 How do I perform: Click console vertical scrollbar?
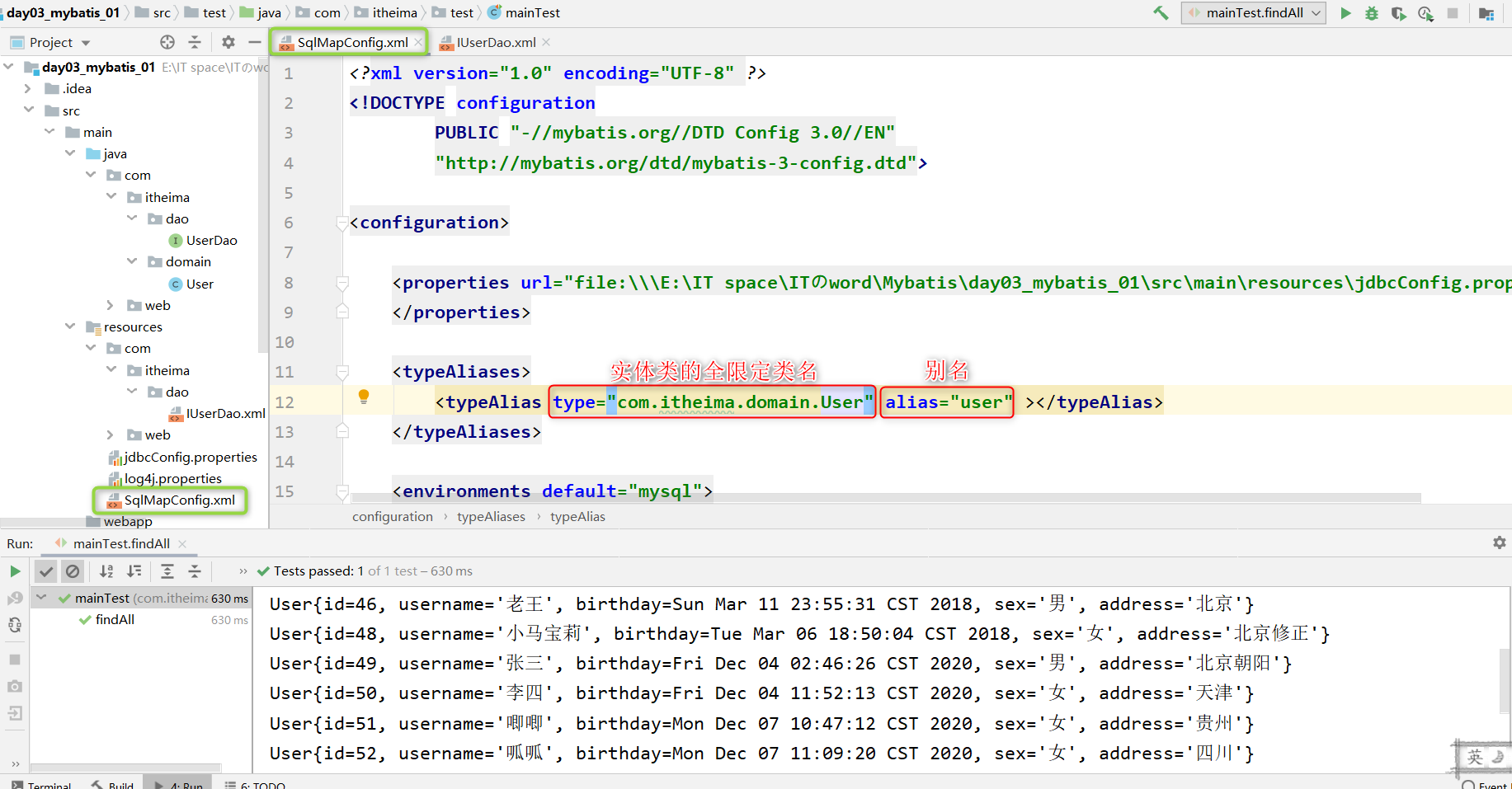1504,680
